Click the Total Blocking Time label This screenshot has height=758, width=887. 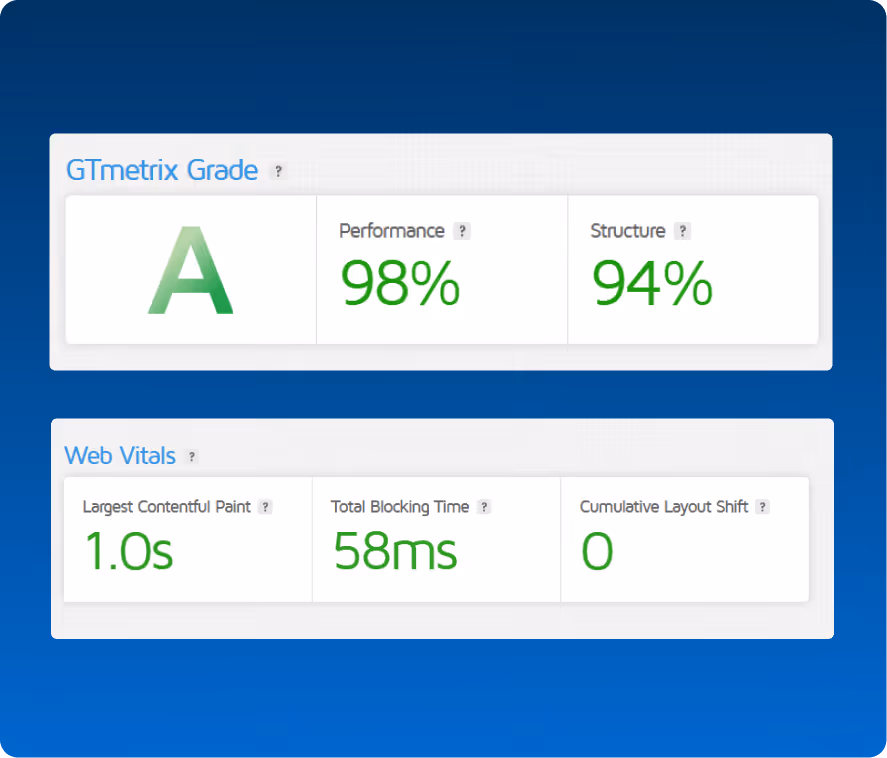tap(400, 507)
